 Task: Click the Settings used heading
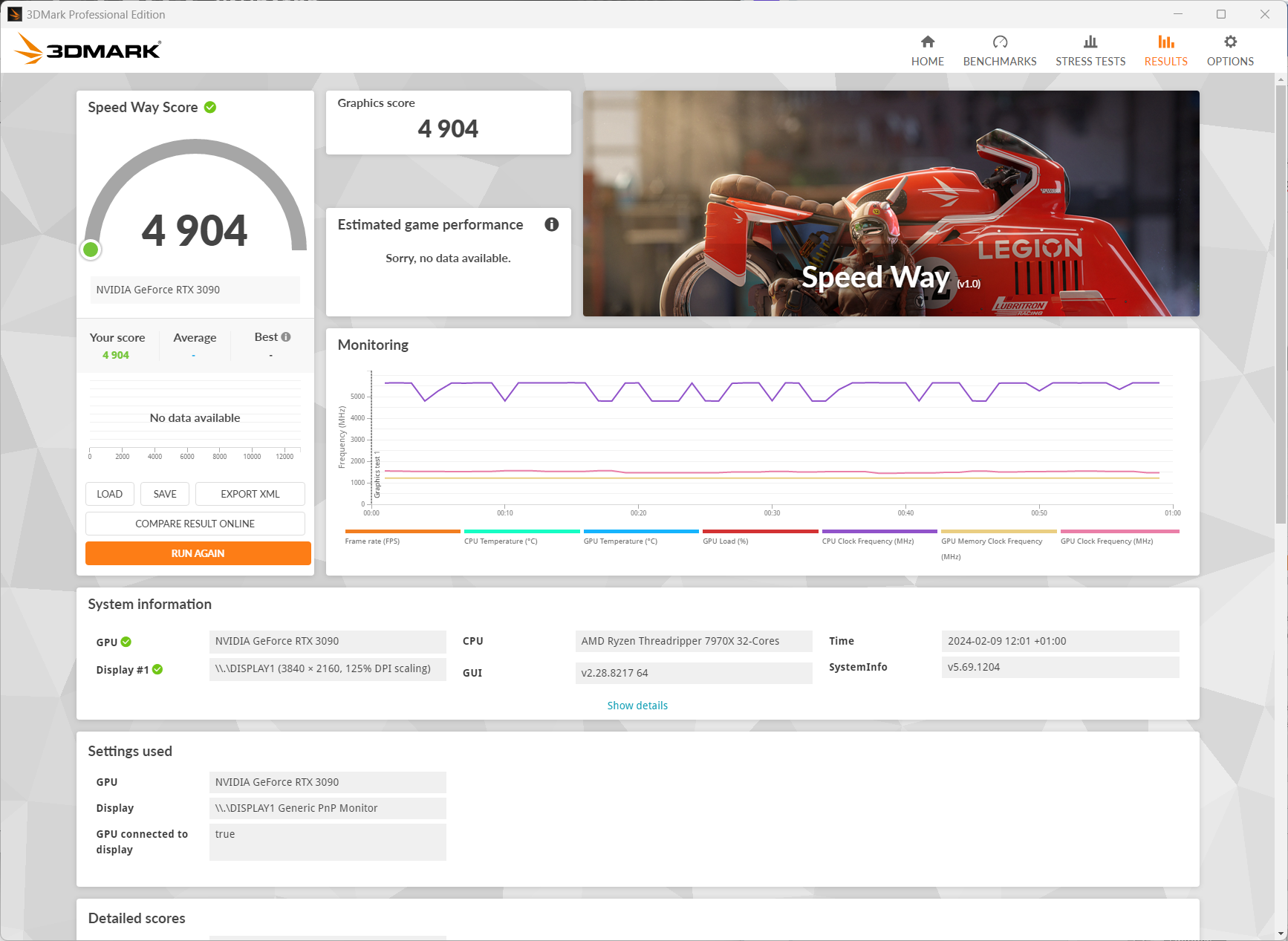pyautogui.click(x=130, y=751)
